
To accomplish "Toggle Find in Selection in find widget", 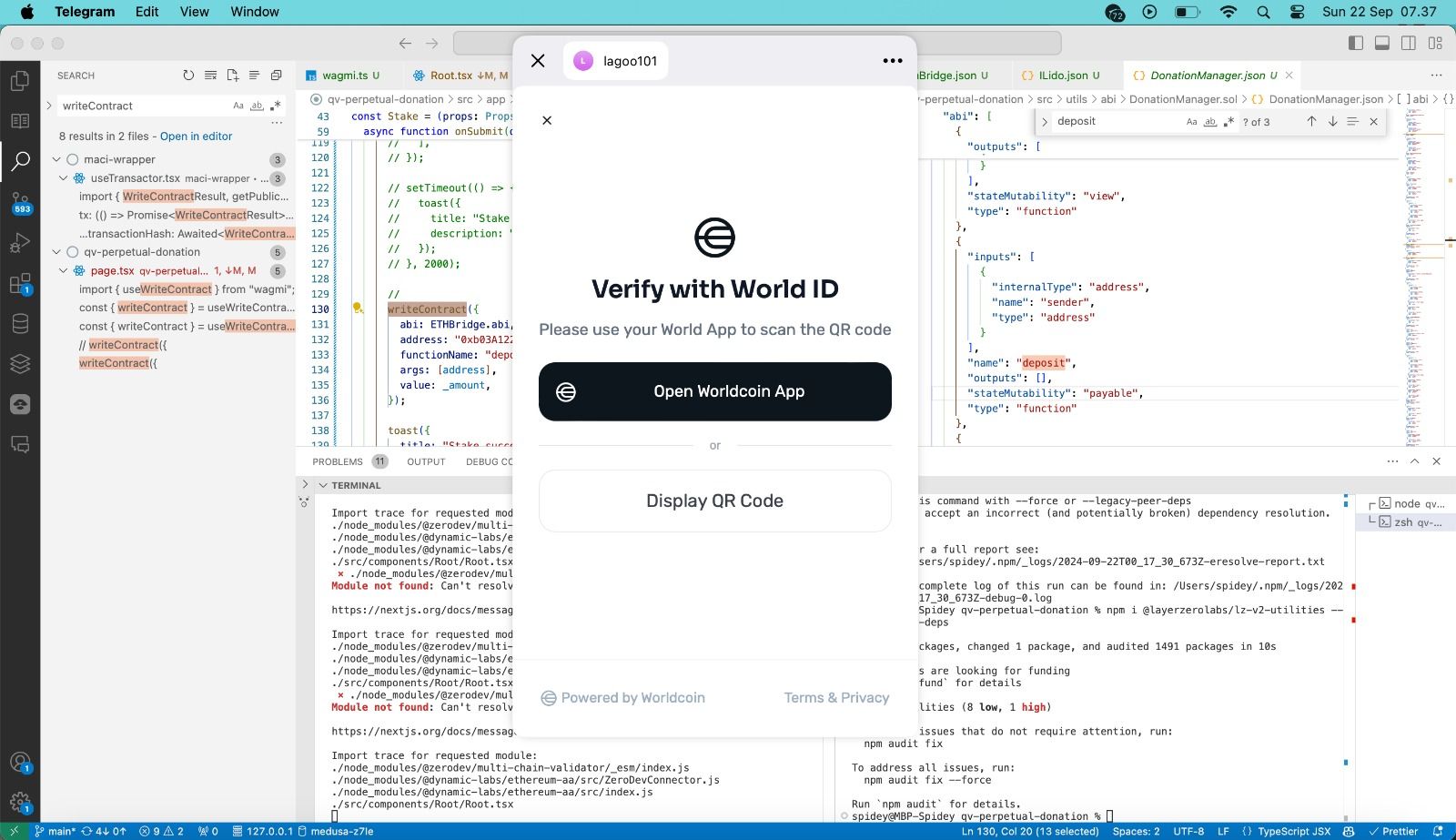I will coord(1353,121).
